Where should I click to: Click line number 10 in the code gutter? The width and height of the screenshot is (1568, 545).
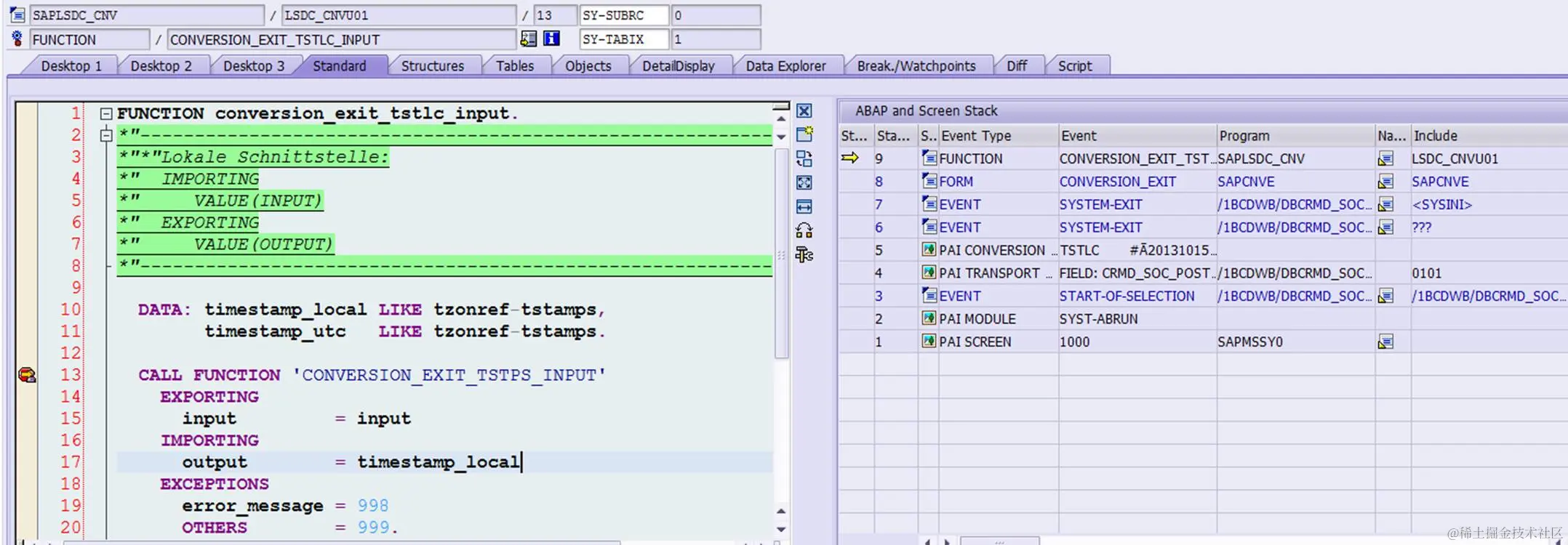point(71,310)
